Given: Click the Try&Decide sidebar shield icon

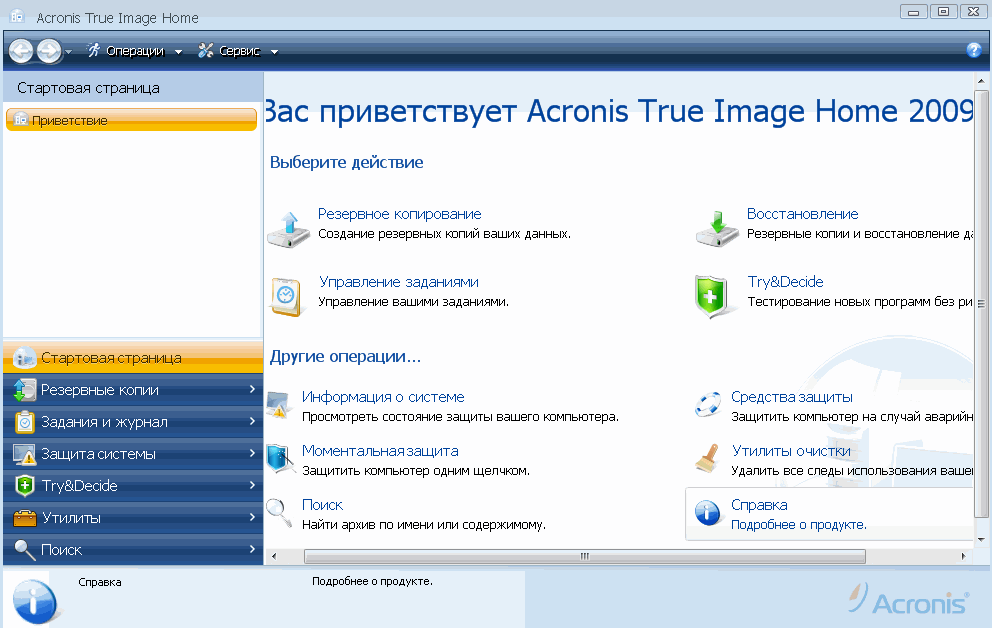Looking at the screenshot, I should click(x=24, y=486).
